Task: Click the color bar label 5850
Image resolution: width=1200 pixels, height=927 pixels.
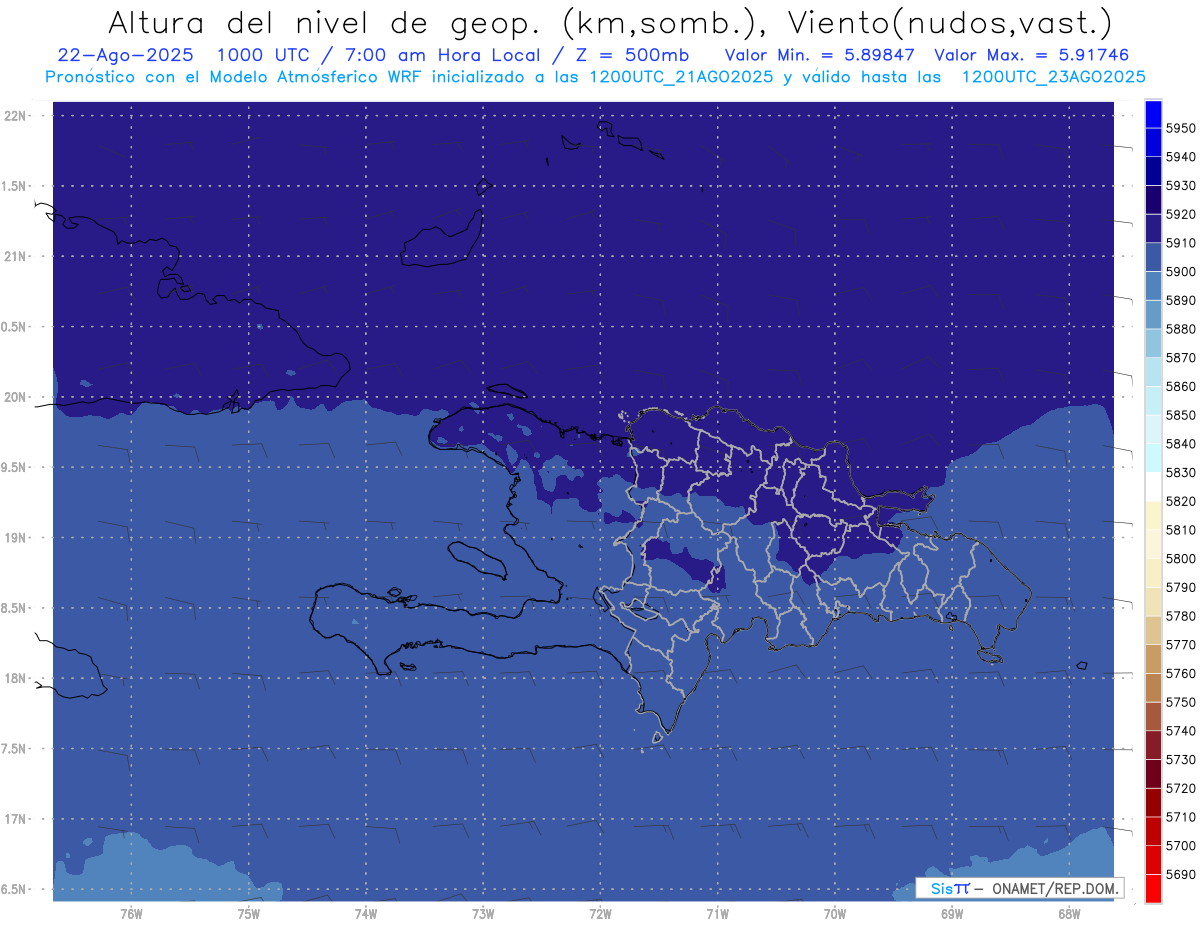Action: tap(1180, 415)
